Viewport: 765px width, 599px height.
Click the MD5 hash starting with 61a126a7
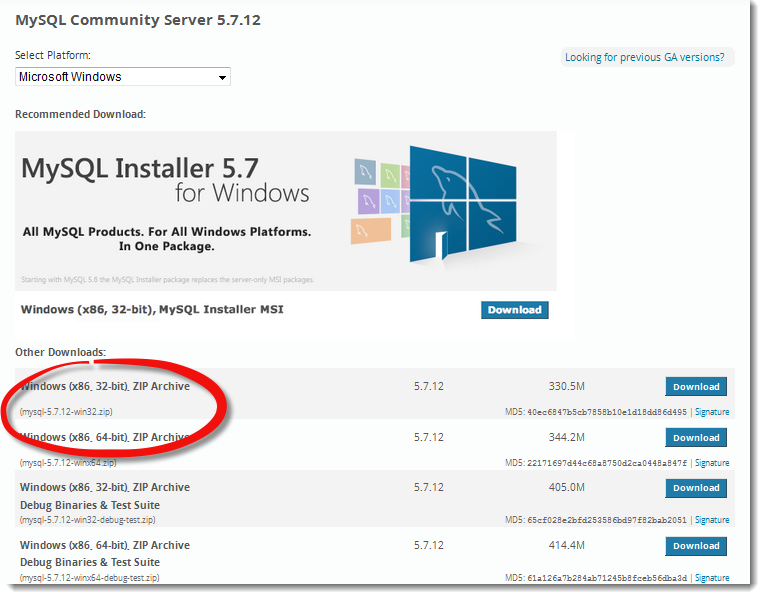(x=606, y=578)
